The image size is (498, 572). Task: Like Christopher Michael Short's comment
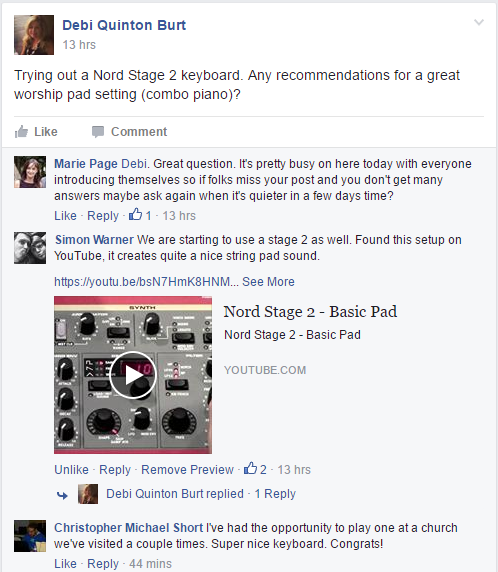pos(65,564)
